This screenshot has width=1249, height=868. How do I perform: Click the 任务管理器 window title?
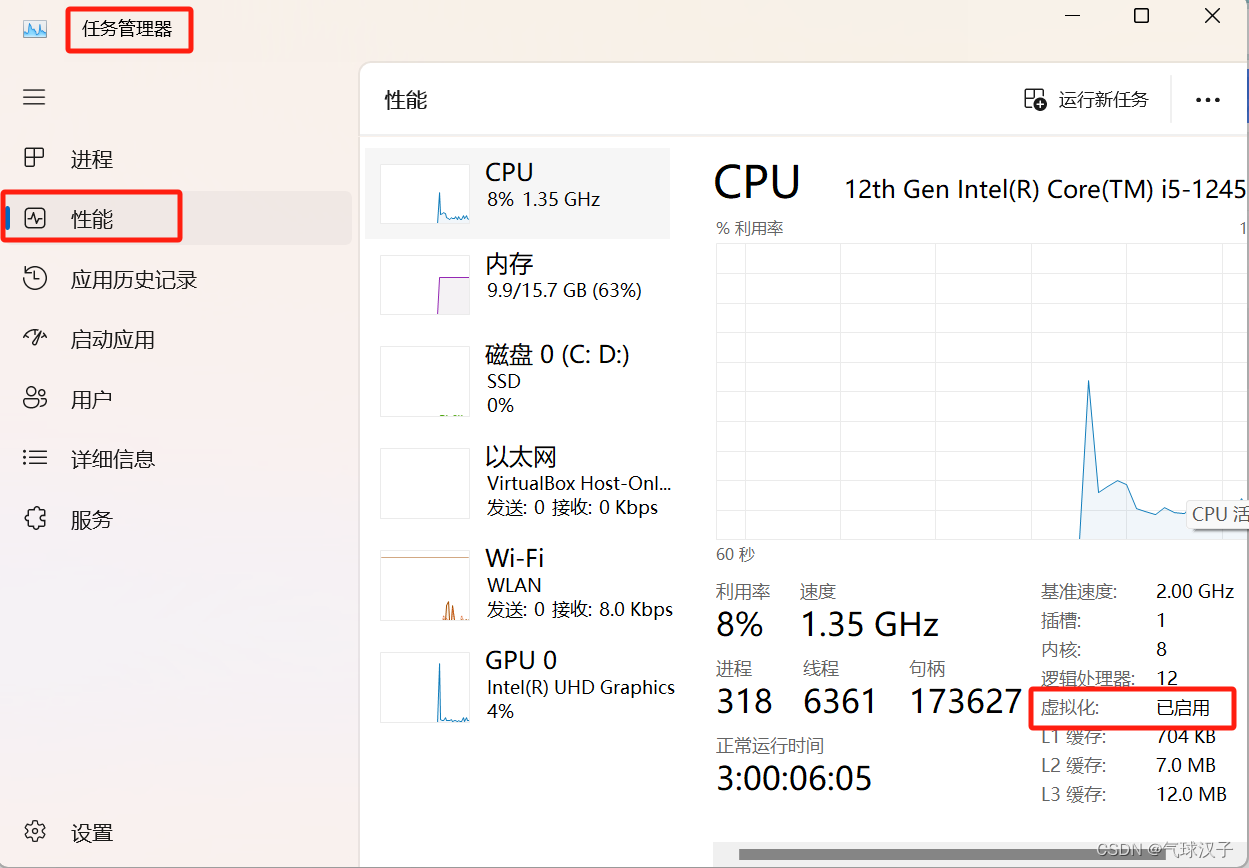(127, 29)
